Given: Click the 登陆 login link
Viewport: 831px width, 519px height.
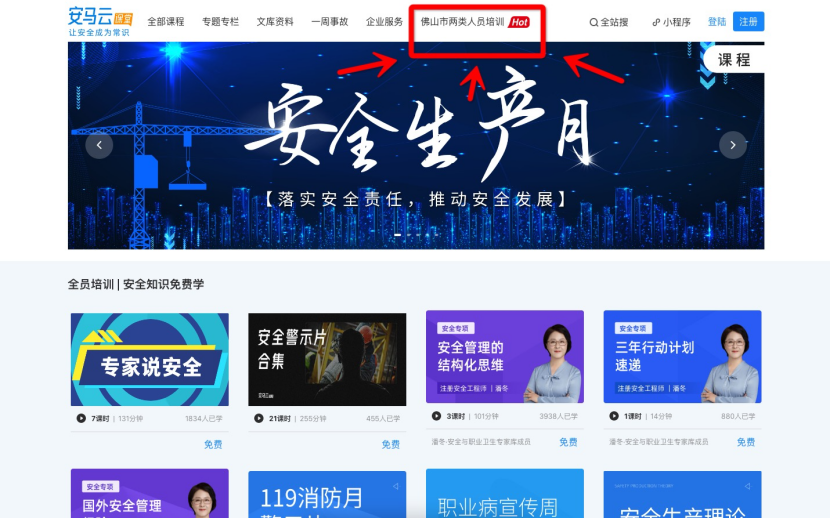Looking at the screenshot, I should tap(717, 22).
